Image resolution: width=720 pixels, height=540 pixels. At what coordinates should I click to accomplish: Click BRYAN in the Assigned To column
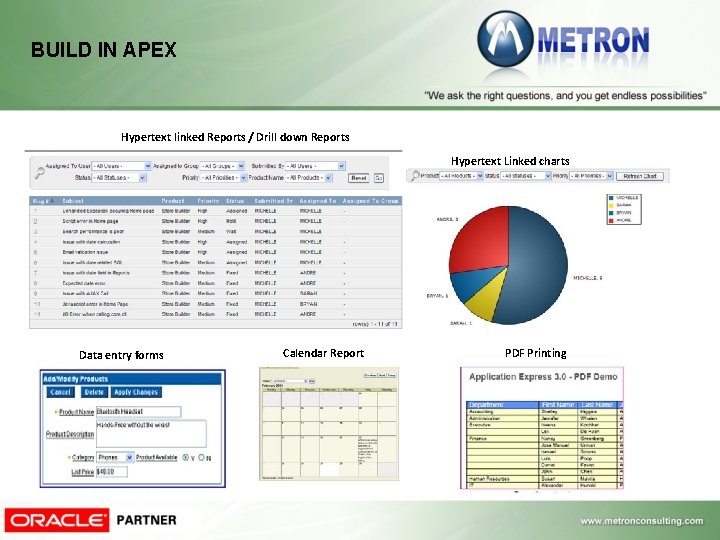point(308,304)
